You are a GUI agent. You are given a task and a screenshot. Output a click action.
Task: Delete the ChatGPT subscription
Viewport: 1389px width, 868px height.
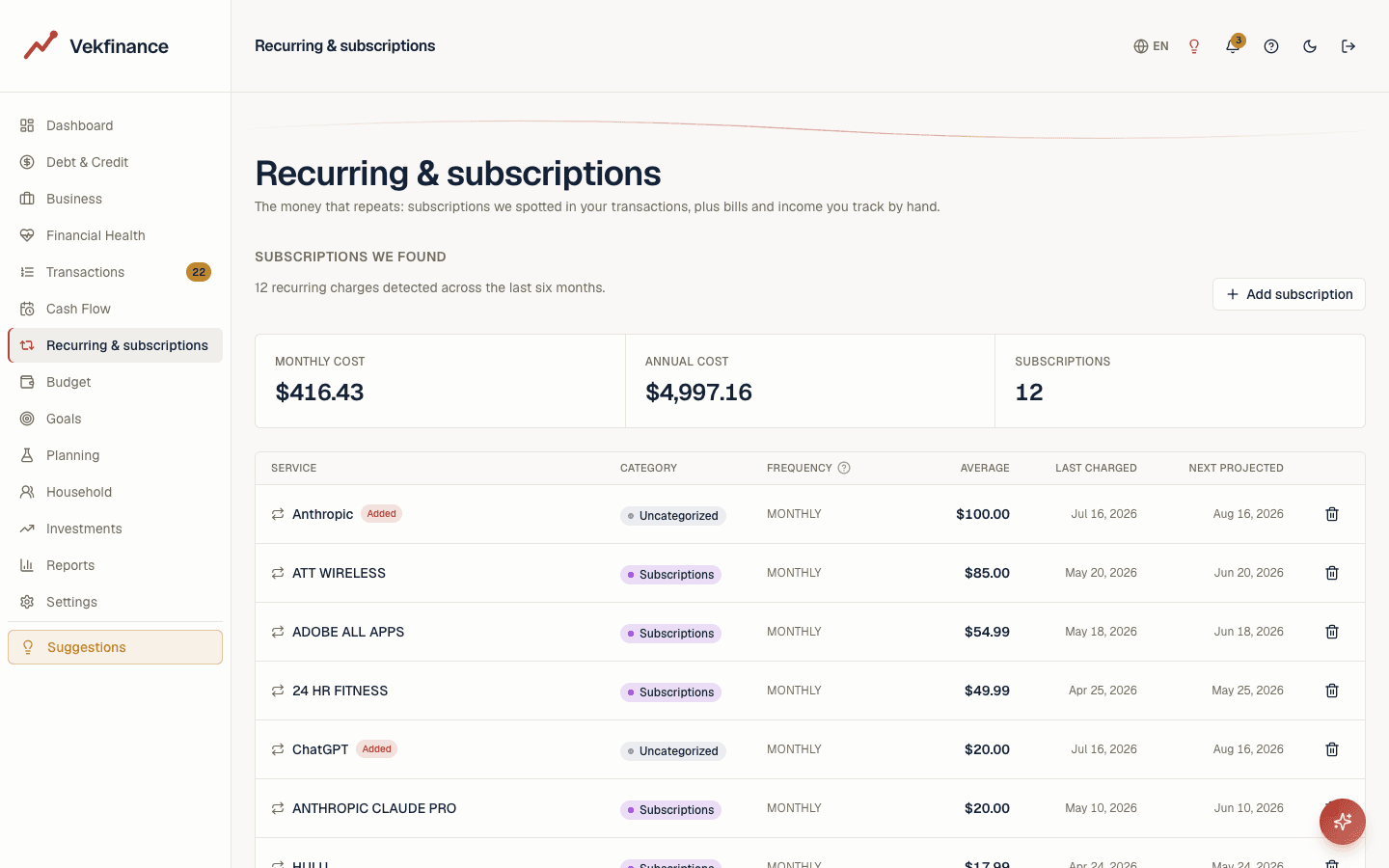pos(1332,749)
